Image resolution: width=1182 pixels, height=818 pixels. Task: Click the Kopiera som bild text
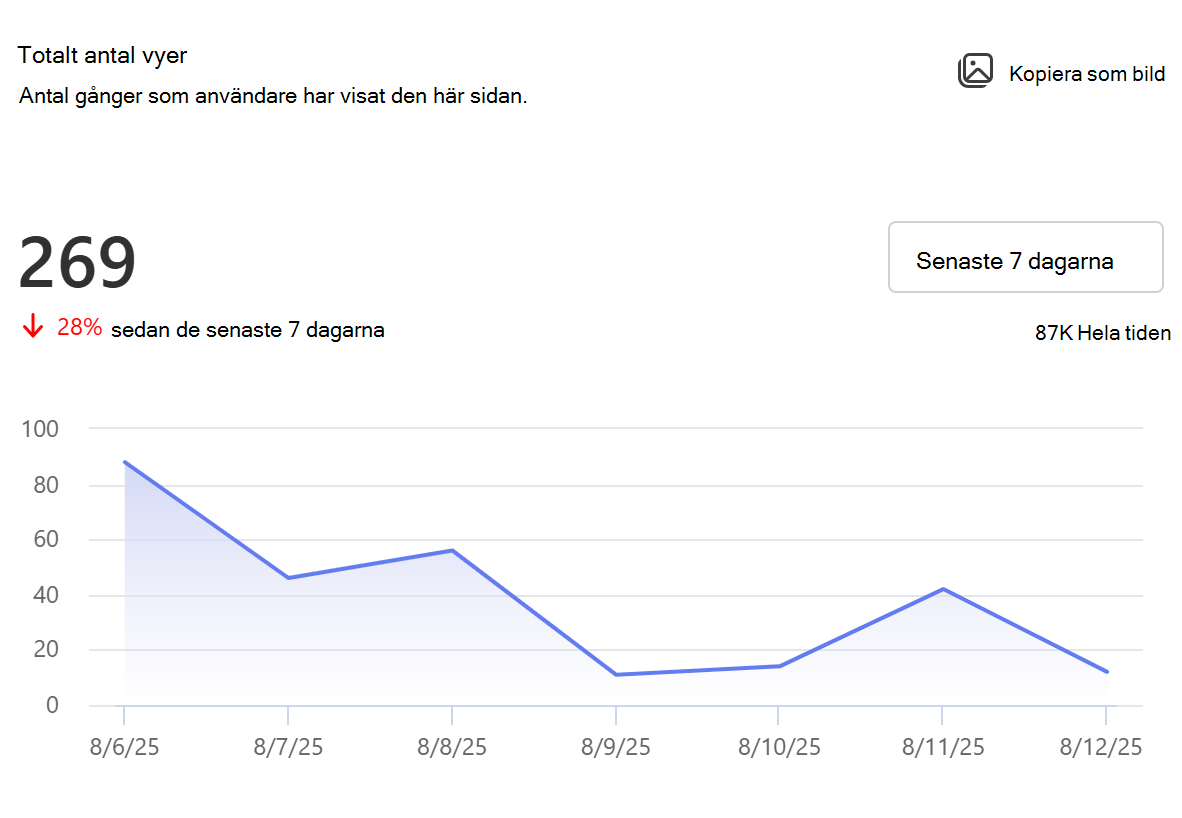coord(1086,74)
